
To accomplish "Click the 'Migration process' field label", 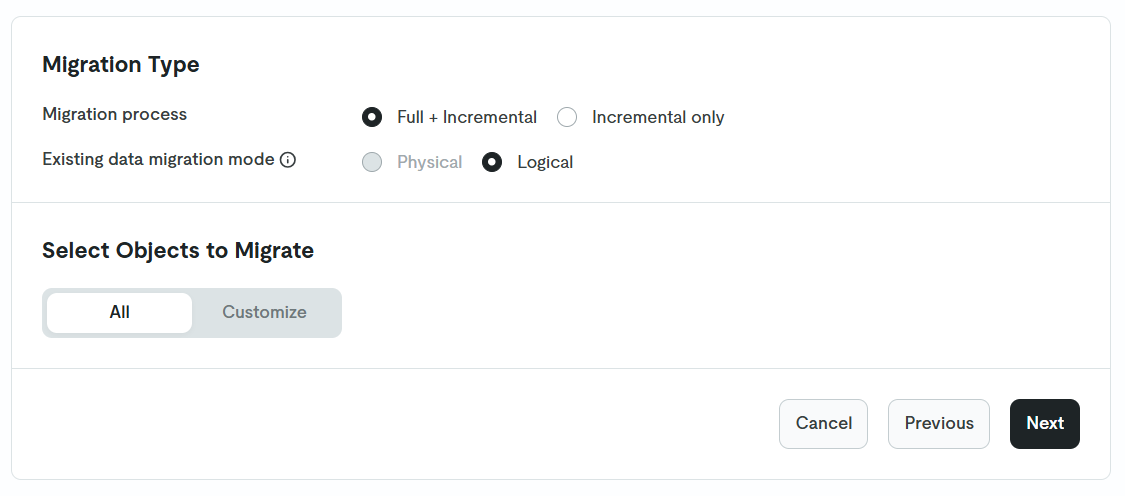I will click(x=114, y=114).
